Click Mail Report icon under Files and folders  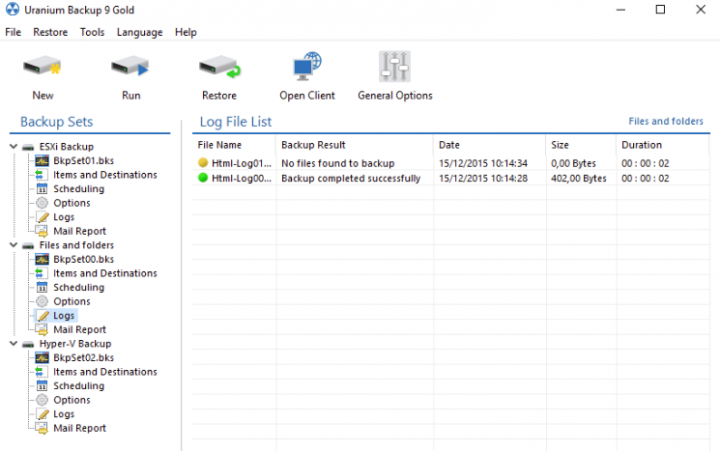coord(42,330)
